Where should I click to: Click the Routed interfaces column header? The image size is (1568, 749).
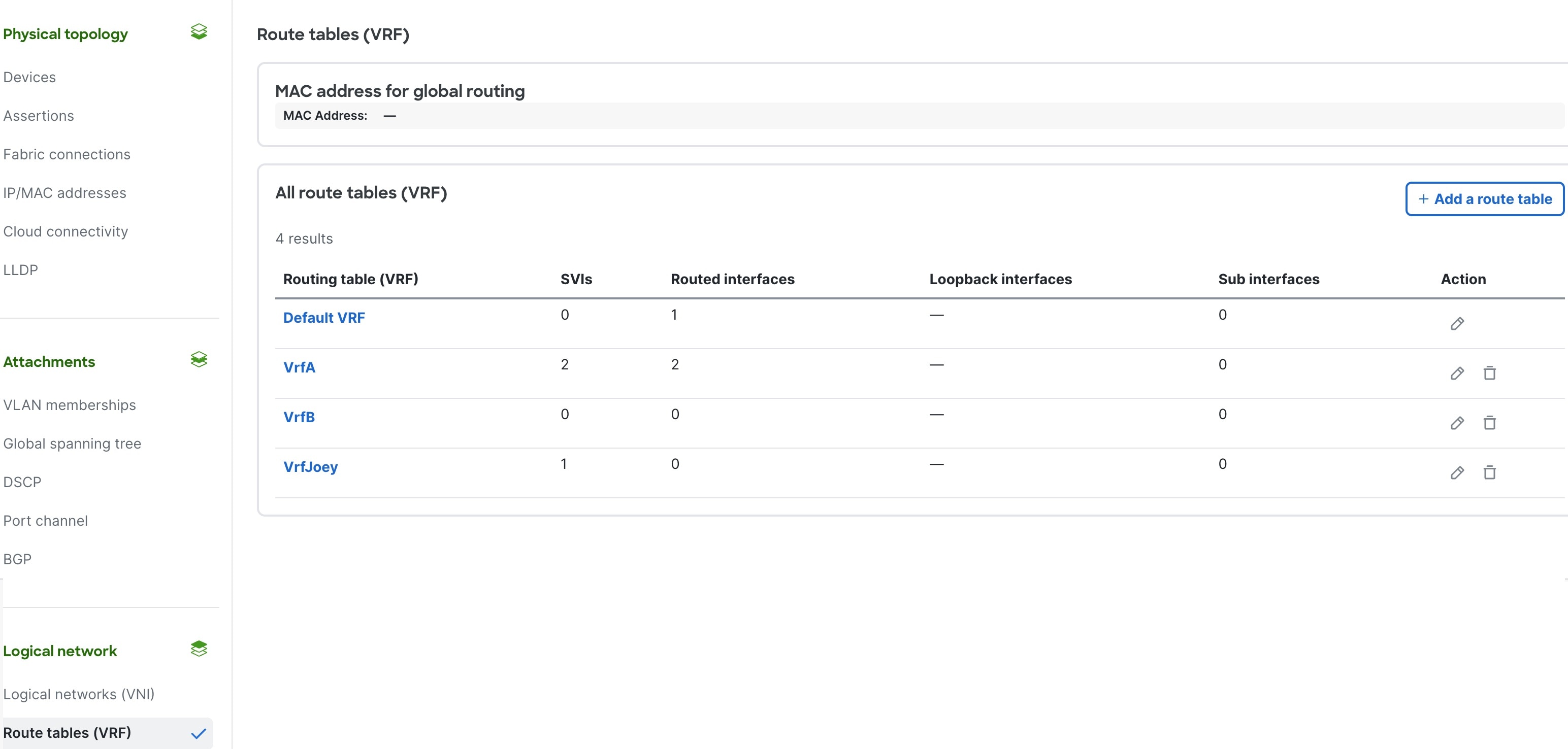coord(732,279)
